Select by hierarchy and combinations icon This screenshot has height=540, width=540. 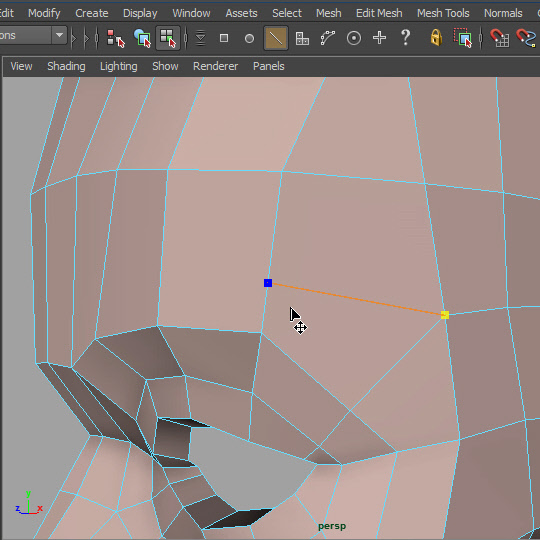click(115, 38)
